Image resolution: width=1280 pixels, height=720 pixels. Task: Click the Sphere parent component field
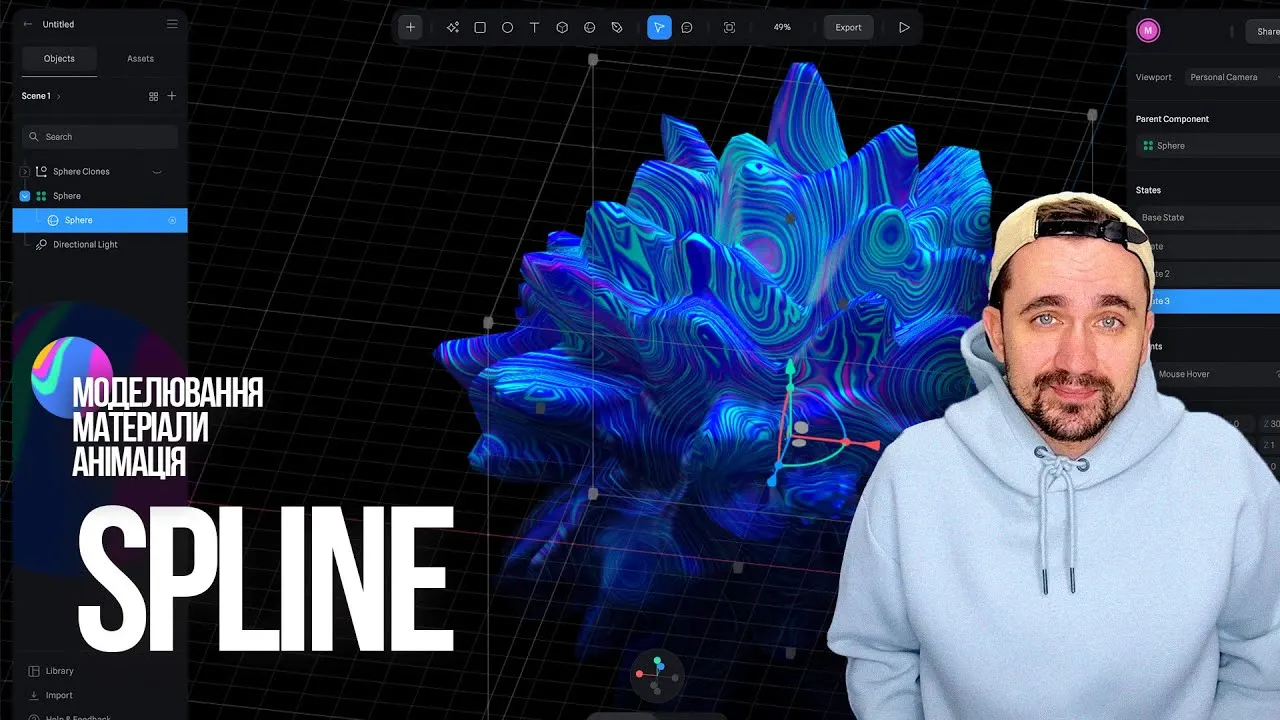1208,146
